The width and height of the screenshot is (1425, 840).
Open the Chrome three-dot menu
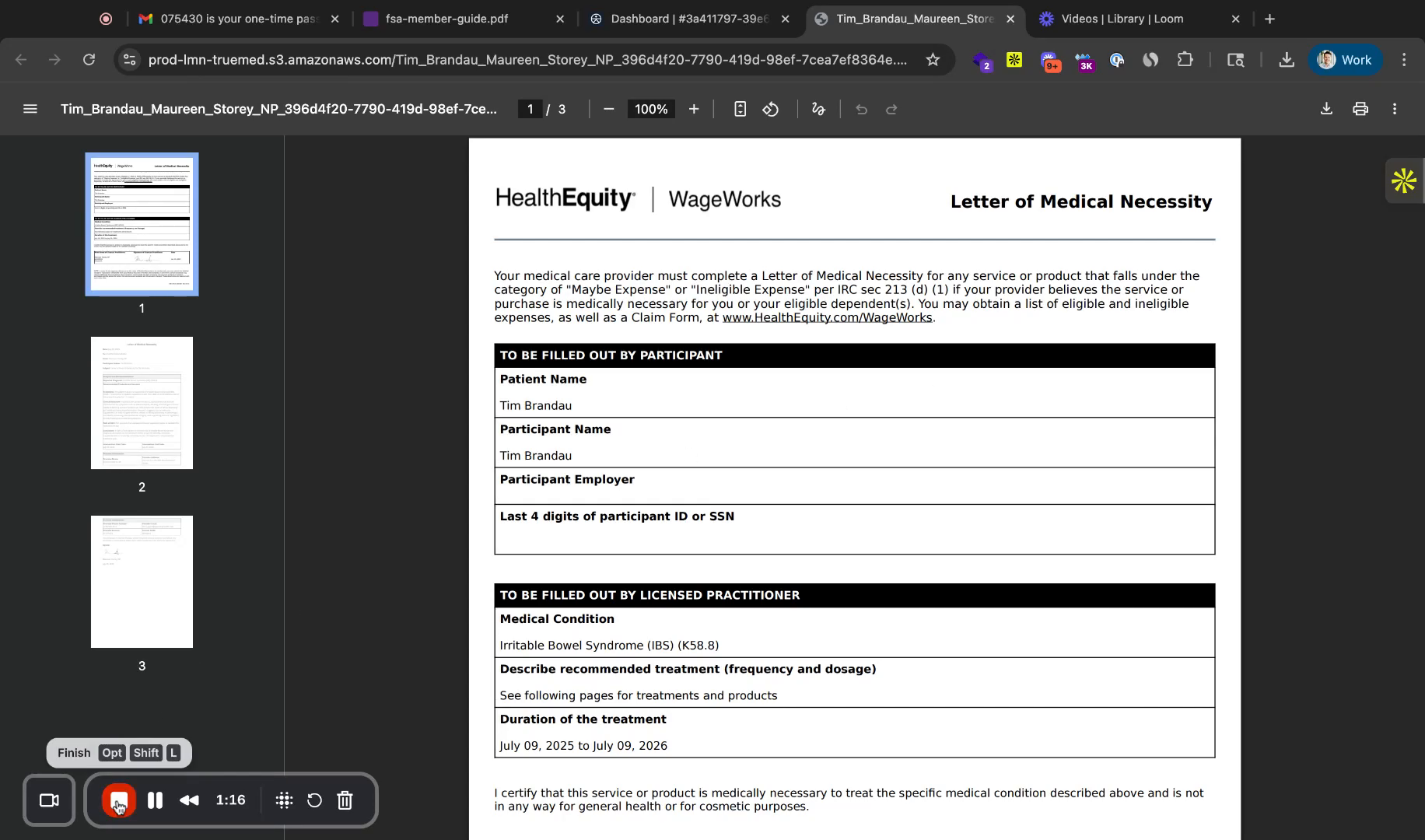[1404, 60]
